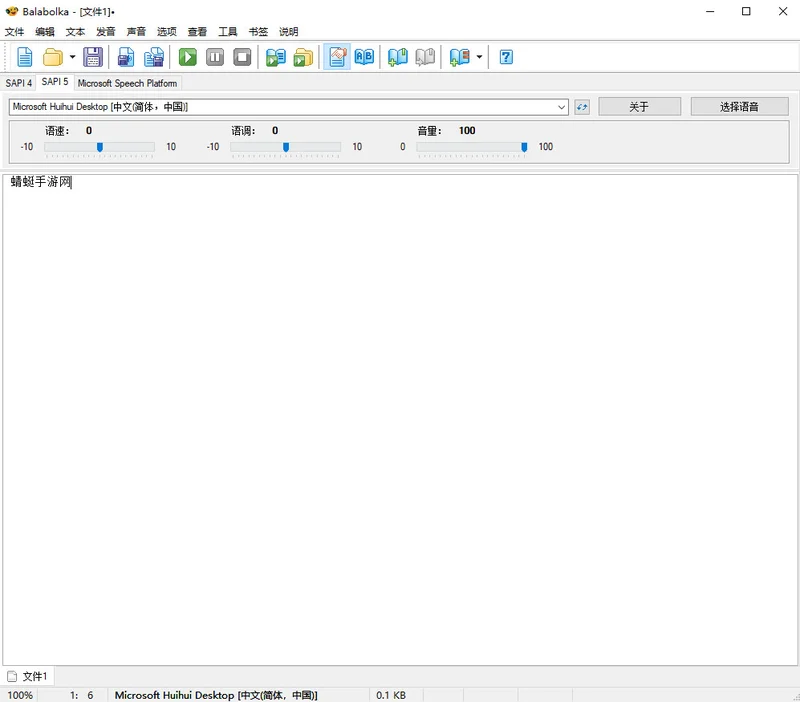Screen dimensions: 800x702
Task: Open the 编辑 menu
Action: 45,32
